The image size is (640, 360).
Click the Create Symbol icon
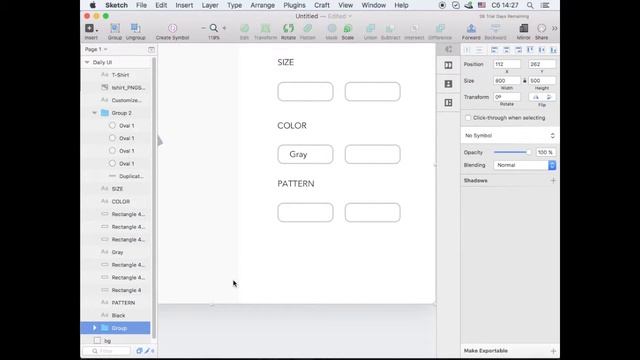[x=173, y=28]
